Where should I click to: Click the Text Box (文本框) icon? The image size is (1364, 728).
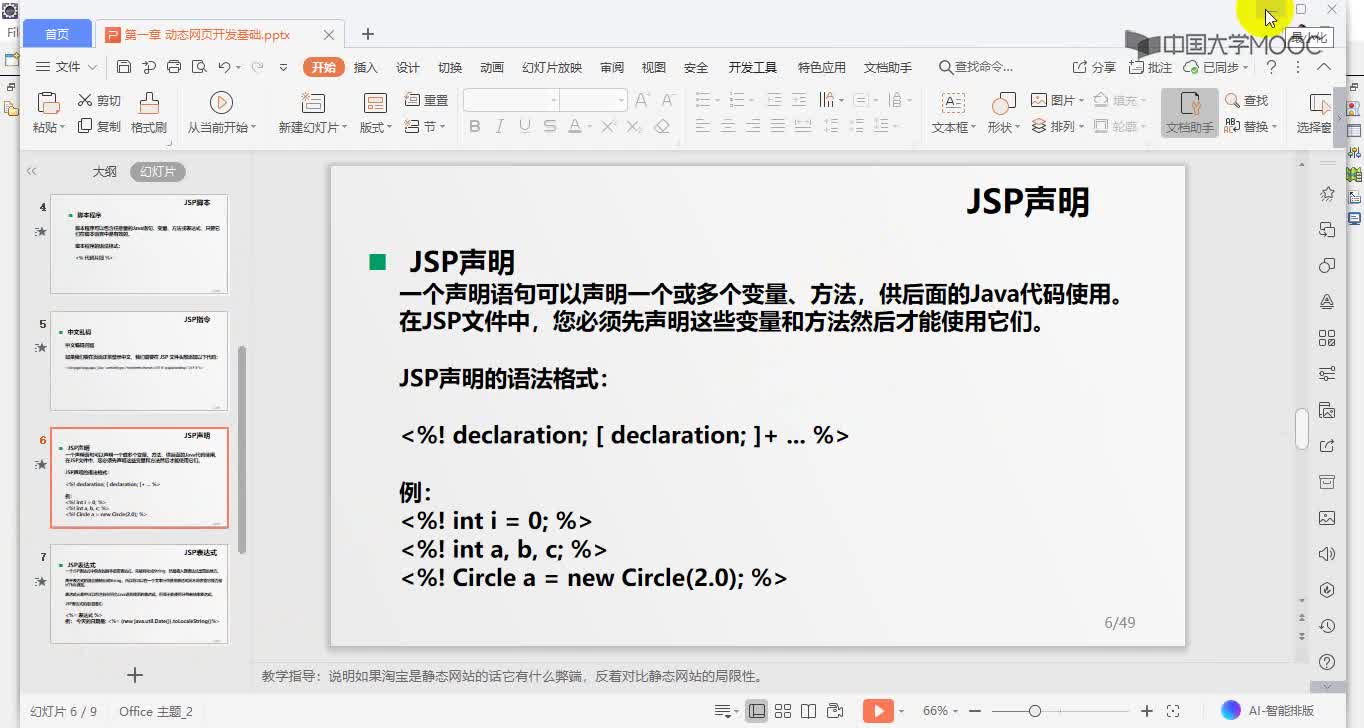[953, 103]
